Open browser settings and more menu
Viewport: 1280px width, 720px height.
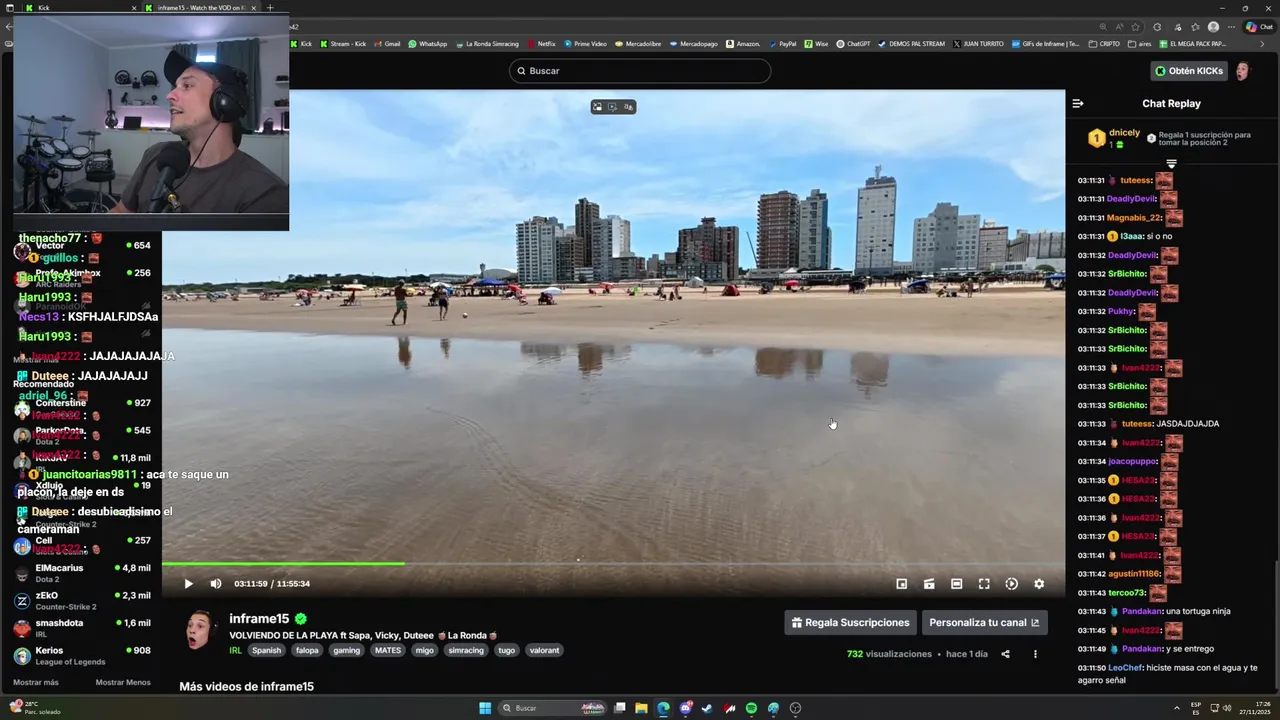point(1231,27)
